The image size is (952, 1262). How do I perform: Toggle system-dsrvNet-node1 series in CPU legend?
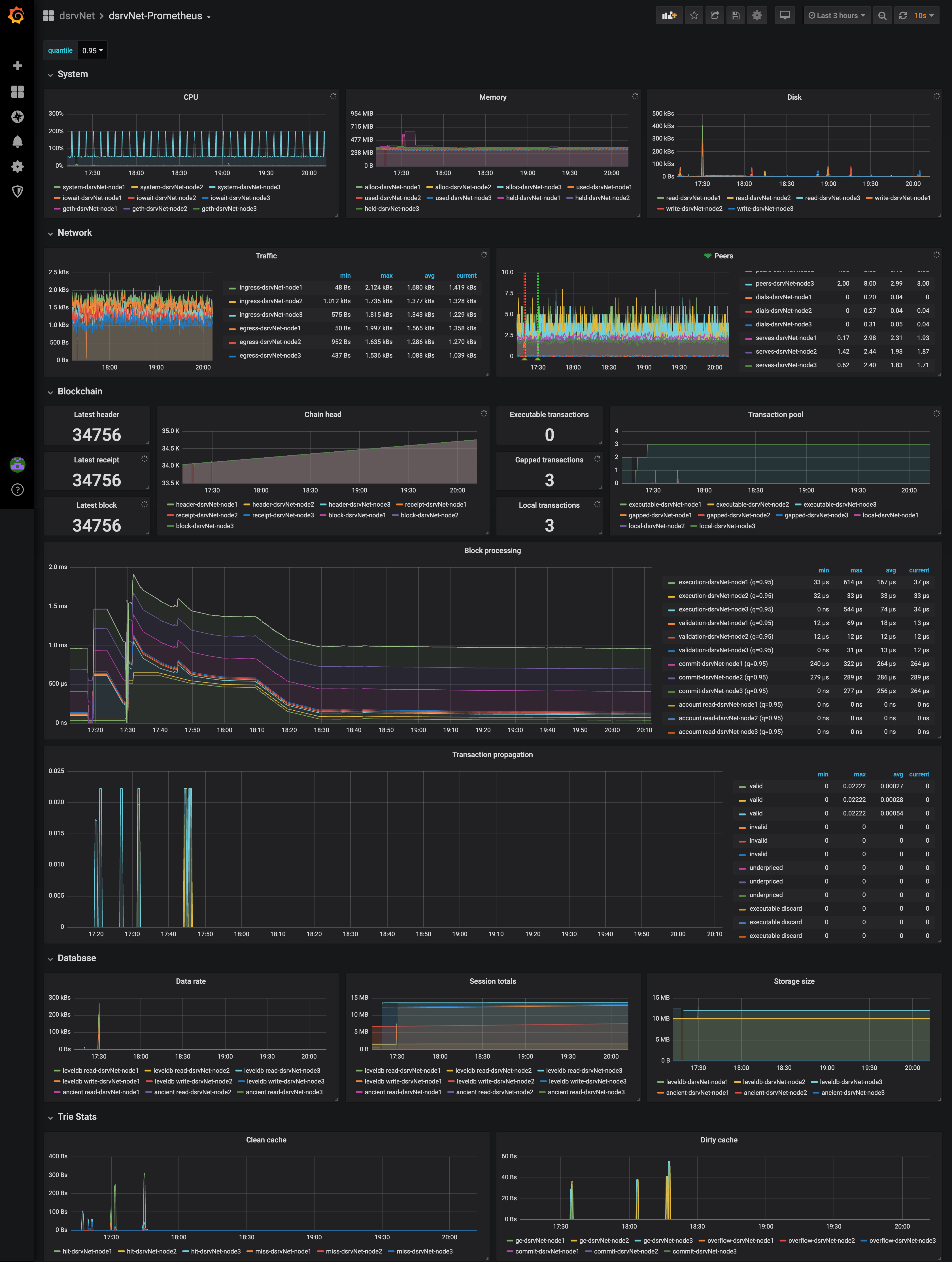(x=93, y=187)
